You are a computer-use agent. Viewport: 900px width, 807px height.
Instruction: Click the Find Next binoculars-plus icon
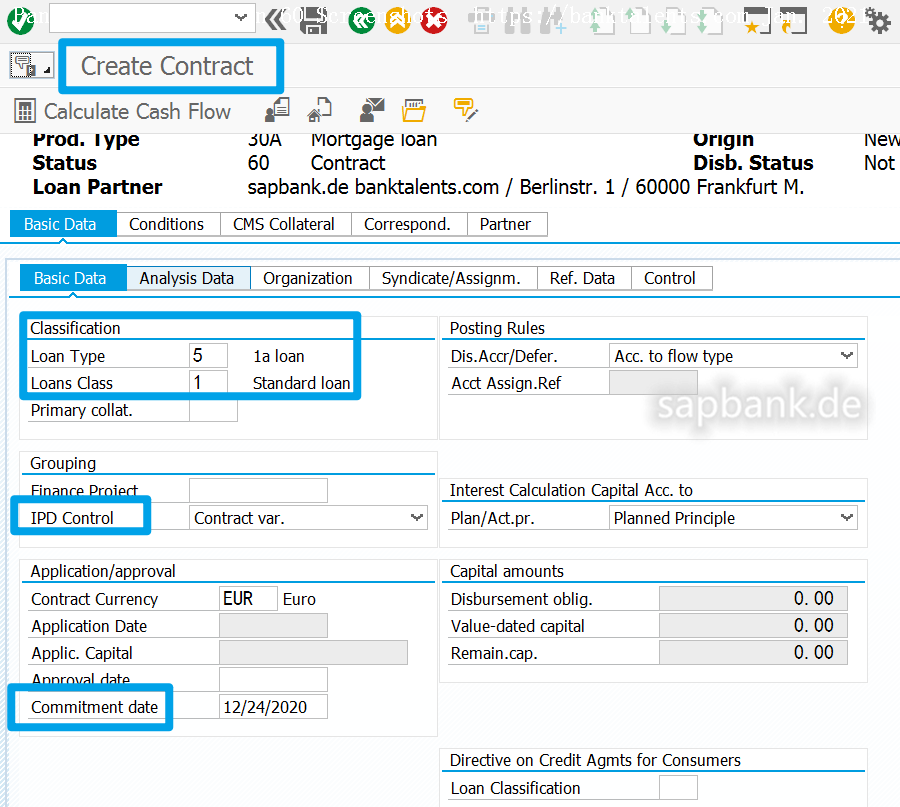553,21
